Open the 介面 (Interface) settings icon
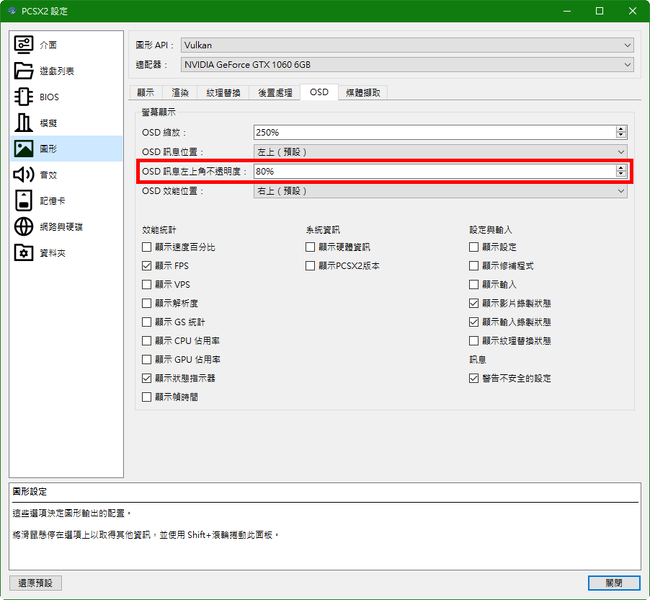650x600 pixels. click(x=23, y=44)
